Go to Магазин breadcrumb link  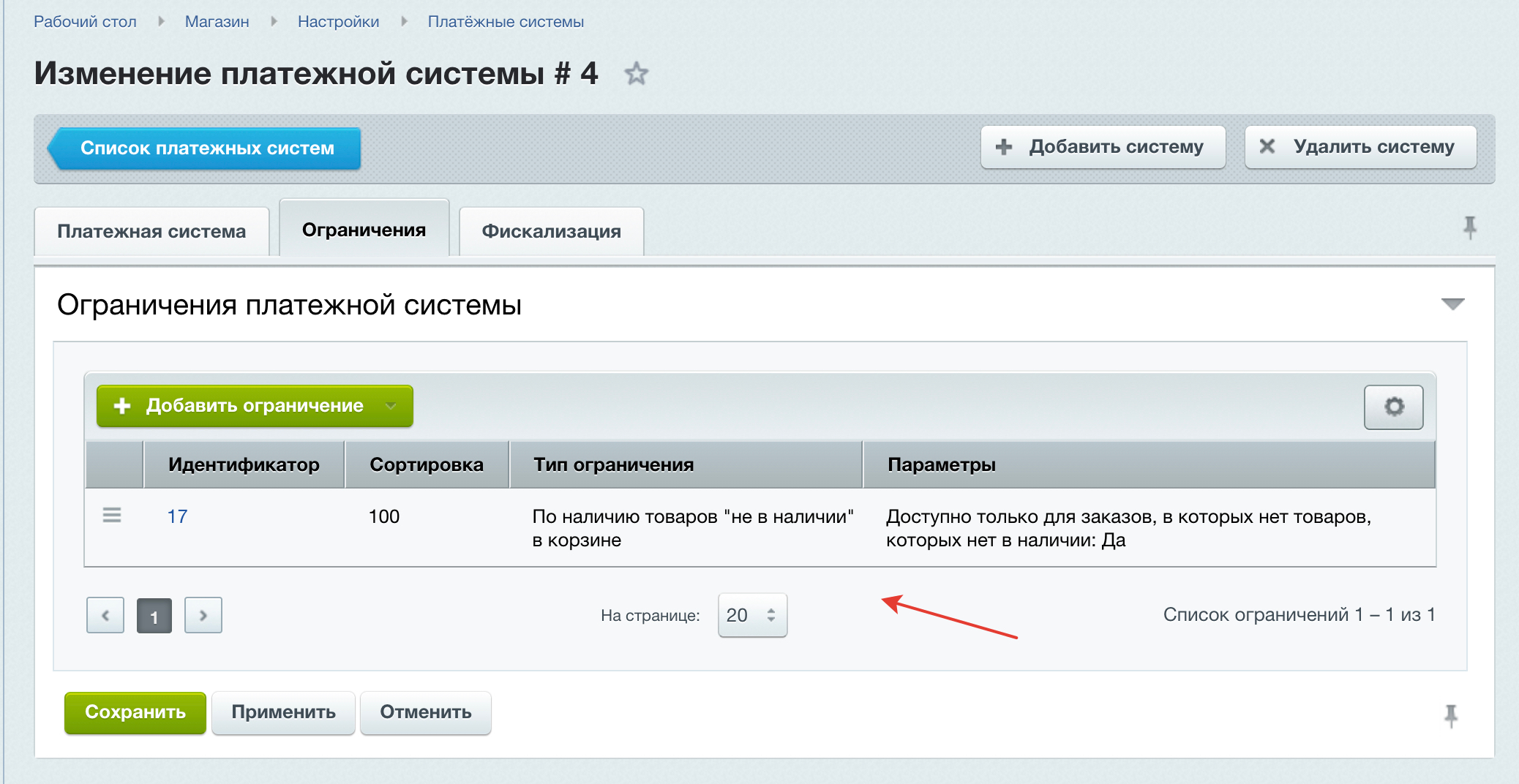217,21
